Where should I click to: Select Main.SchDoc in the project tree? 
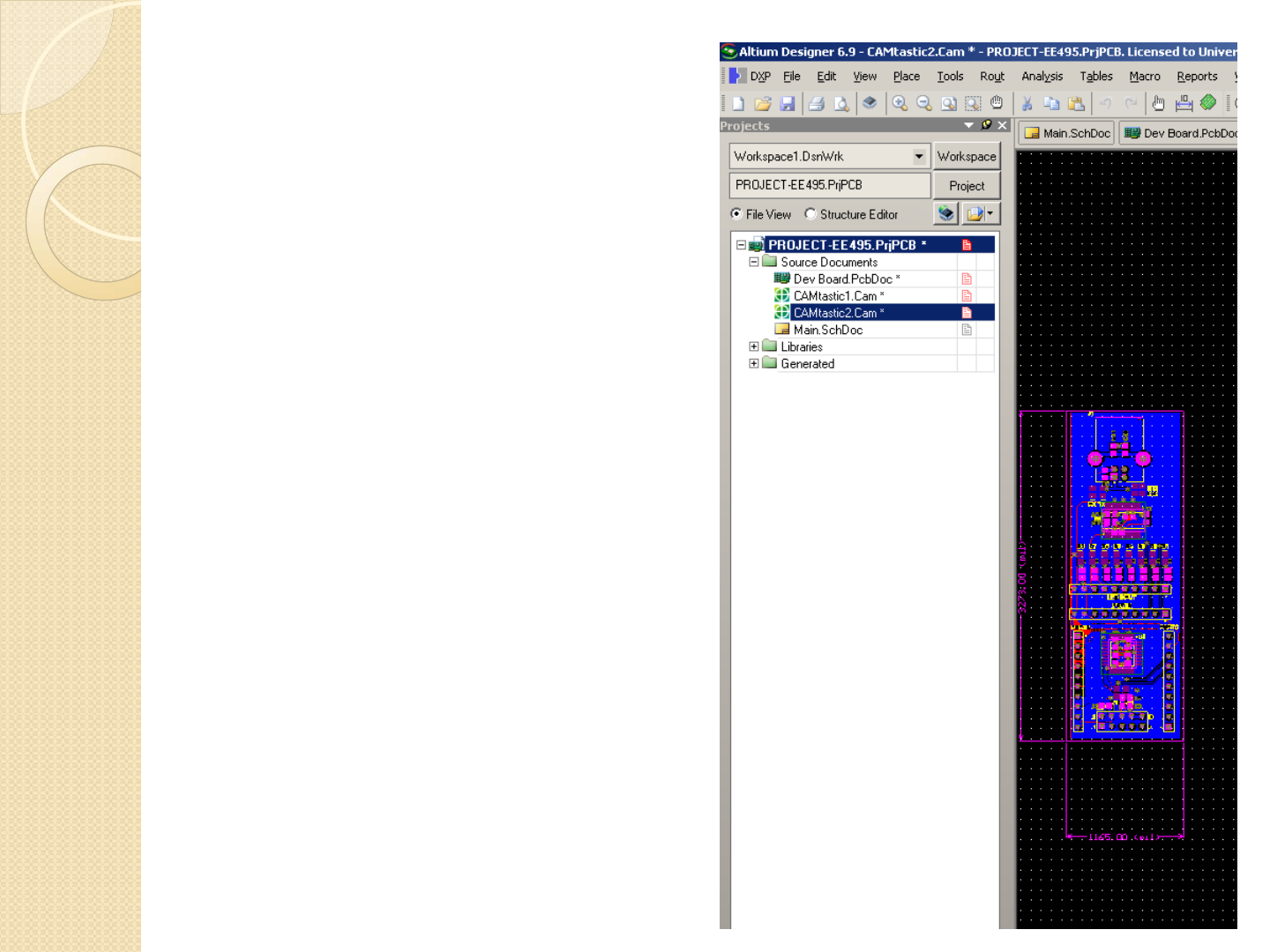(x=828, y=330)
